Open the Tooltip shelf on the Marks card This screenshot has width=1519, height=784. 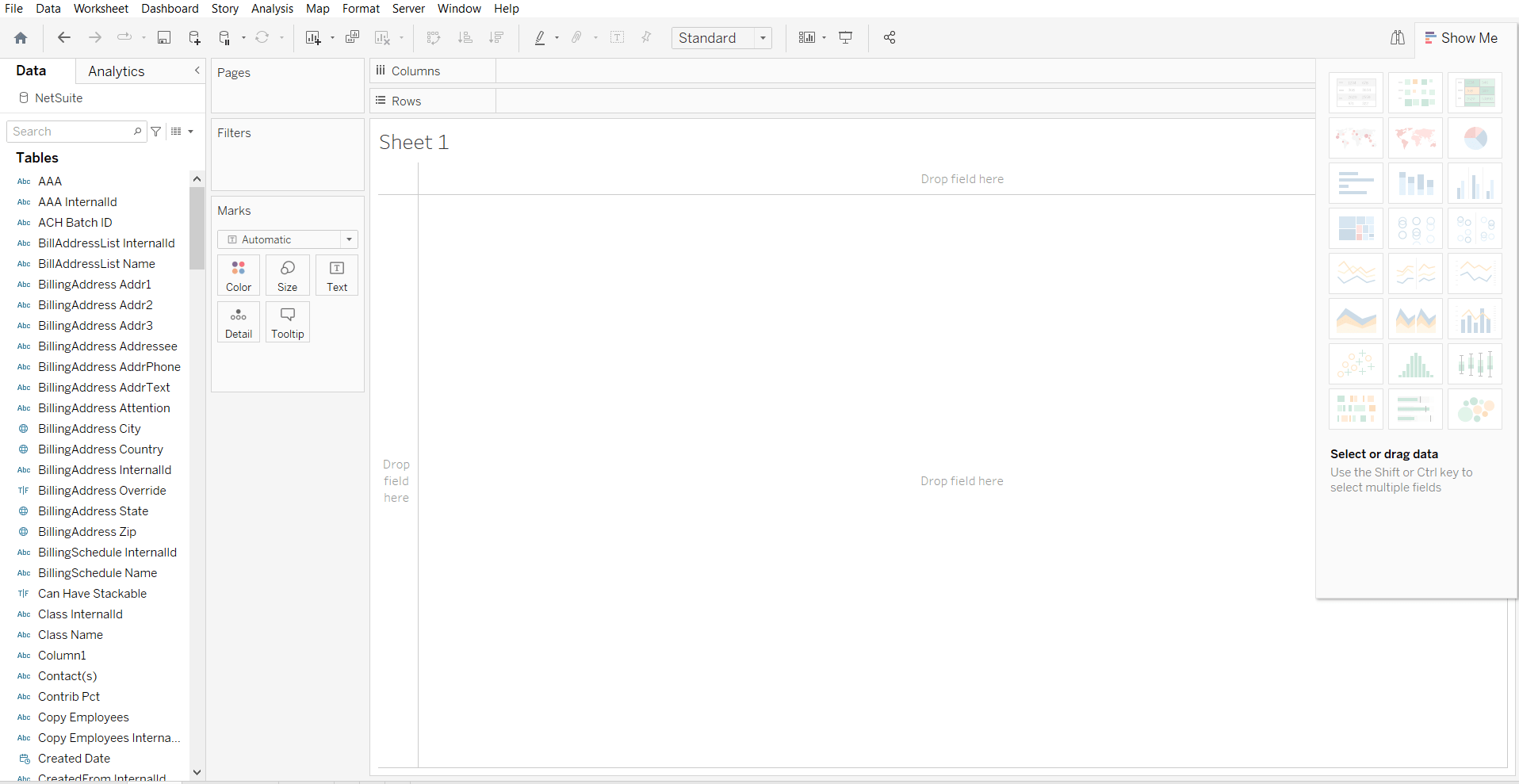point(287,322)
